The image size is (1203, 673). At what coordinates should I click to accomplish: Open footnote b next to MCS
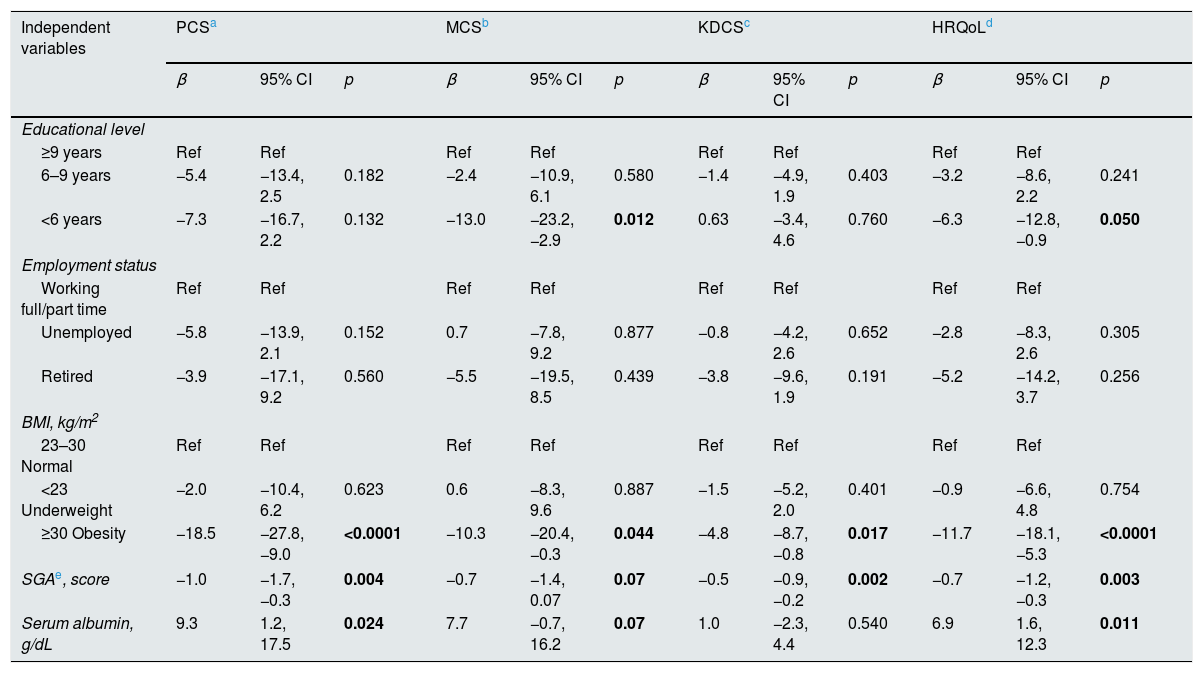(x=485, y=24)
